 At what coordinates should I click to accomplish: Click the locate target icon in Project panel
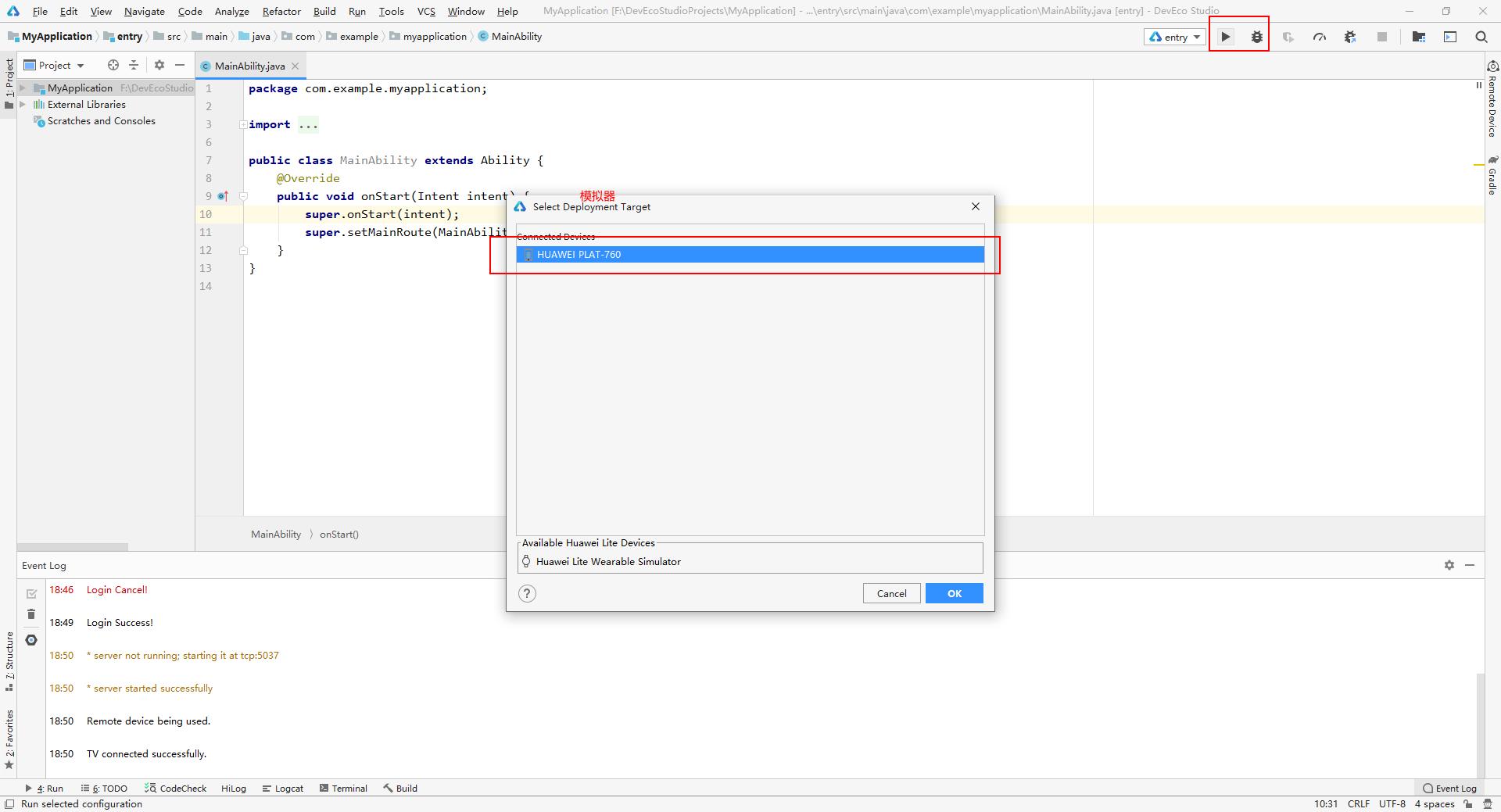click(113, 66)
